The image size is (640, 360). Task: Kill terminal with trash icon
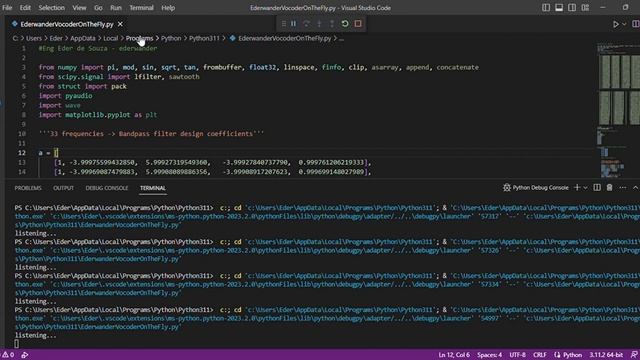click(609, 188)
